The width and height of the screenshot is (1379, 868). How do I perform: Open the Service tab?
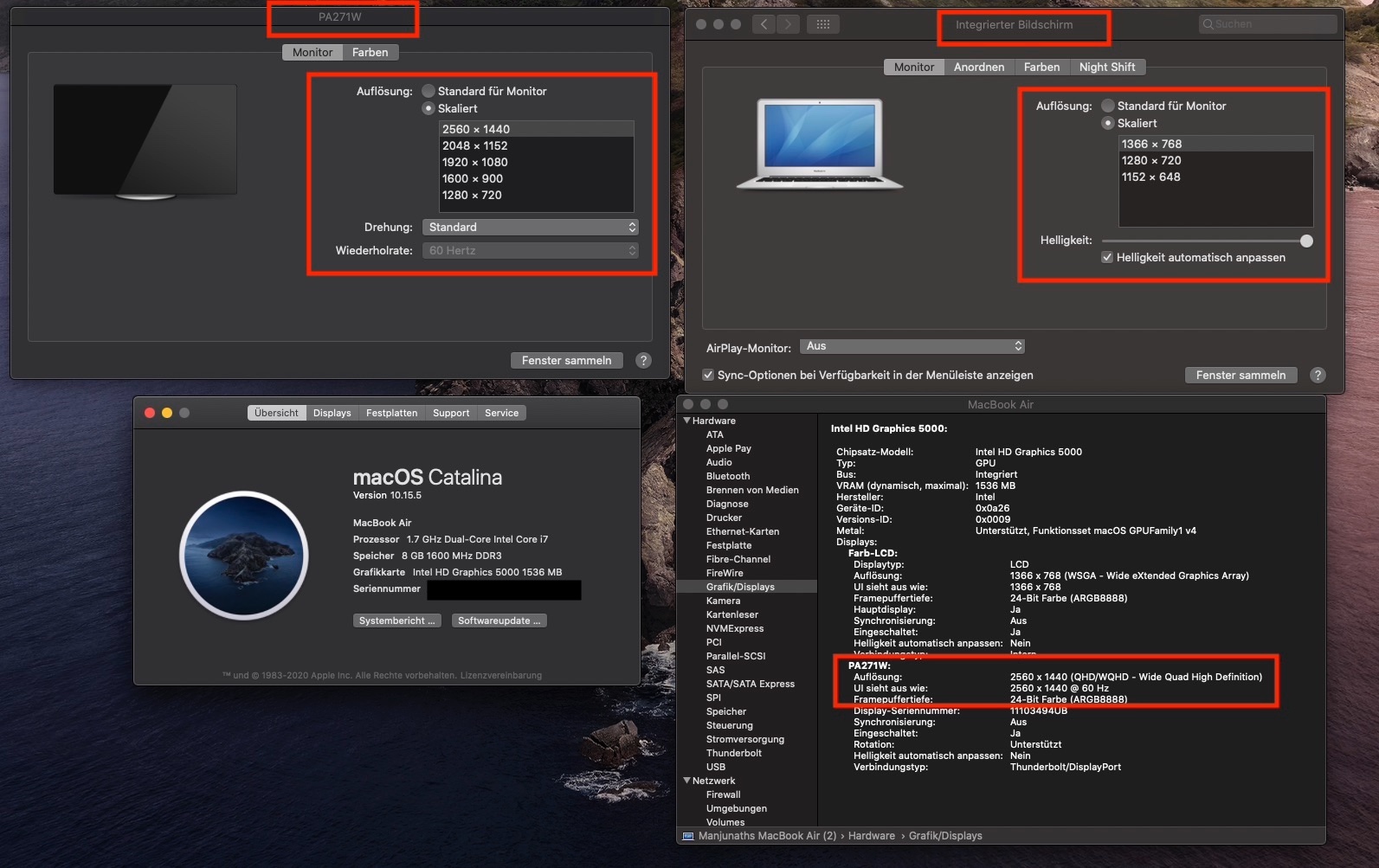point(502,414)
